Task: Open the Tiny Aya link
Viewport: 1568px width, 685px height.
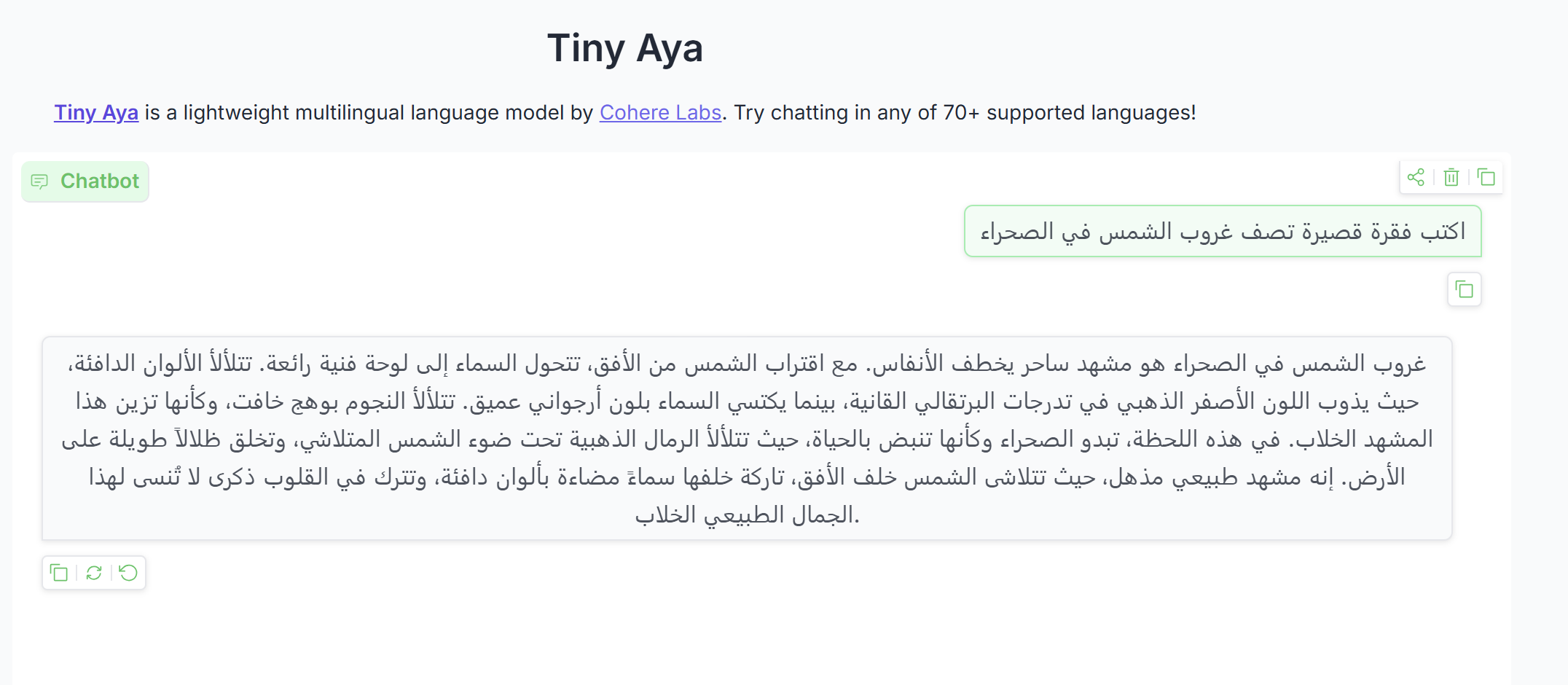Action: click(96, 113)
